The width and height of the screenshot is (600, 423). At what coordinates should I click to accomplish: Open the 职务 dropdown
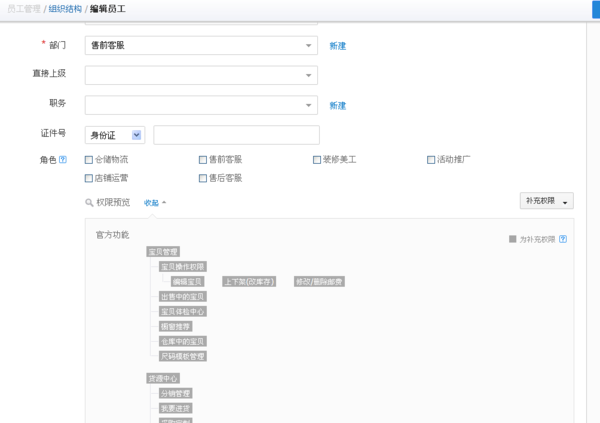coord(201,105)
